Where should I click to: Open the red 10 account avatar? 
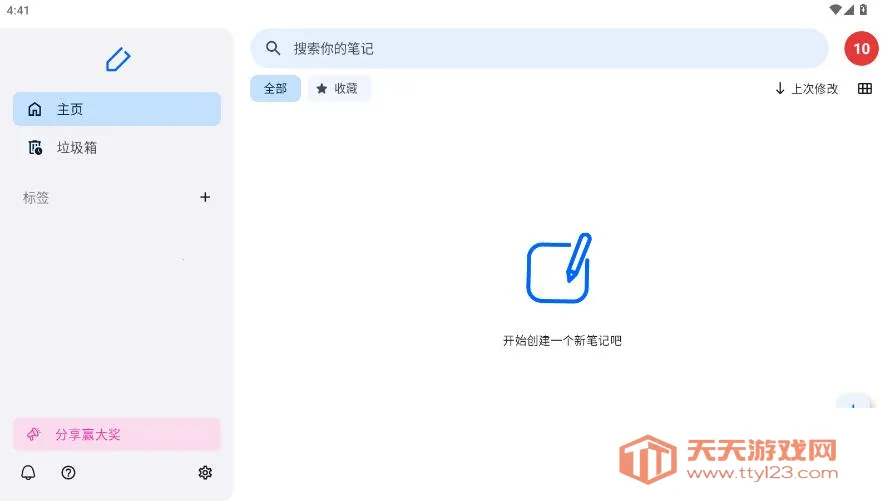click(x=861, y=49)
